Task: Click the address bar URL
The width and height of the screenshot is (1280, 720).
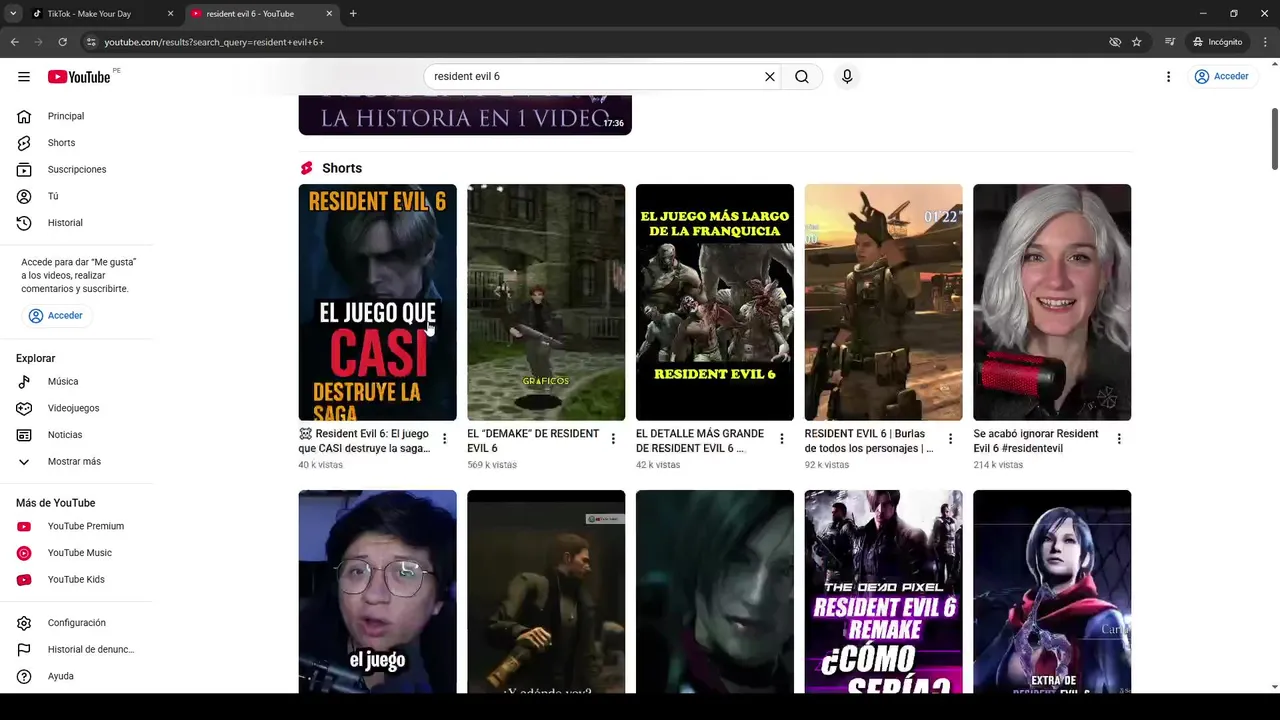Action: tap(214, 42)
